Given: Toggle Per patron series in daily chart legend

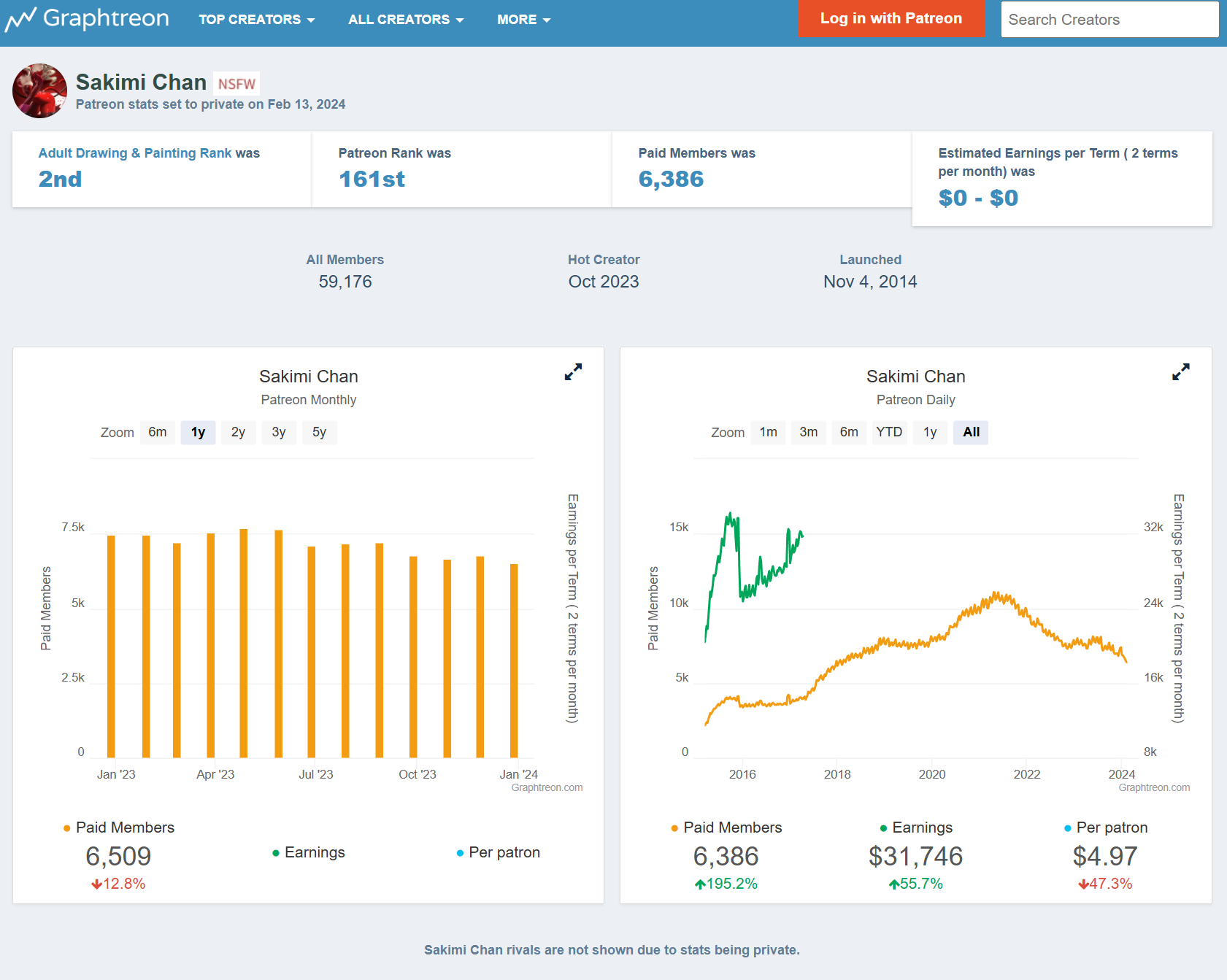Looking at the screenshot, I should coord(1106,827).
